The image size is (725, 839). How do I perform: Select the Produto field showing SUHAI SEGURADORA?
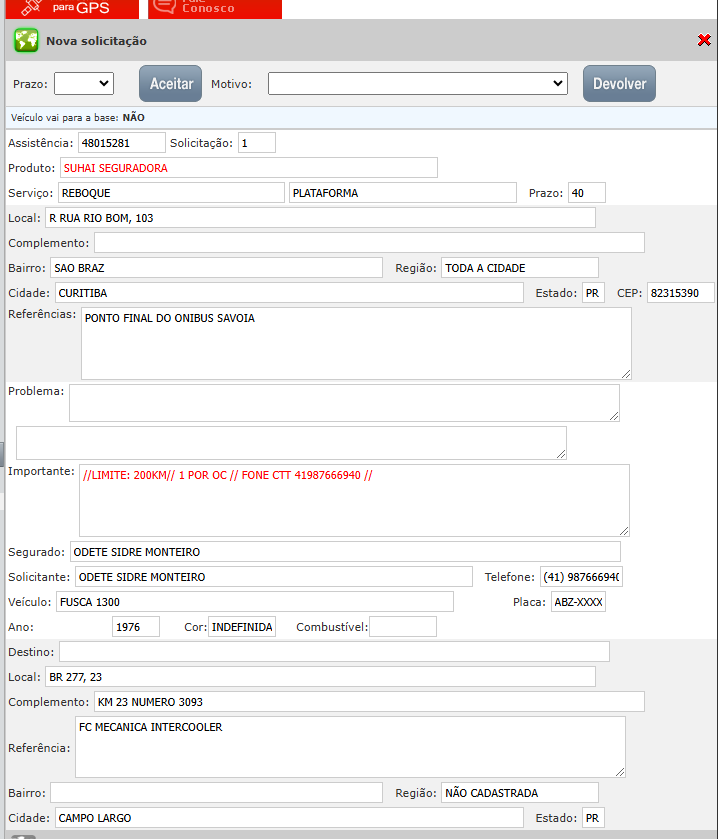[248, 168]
